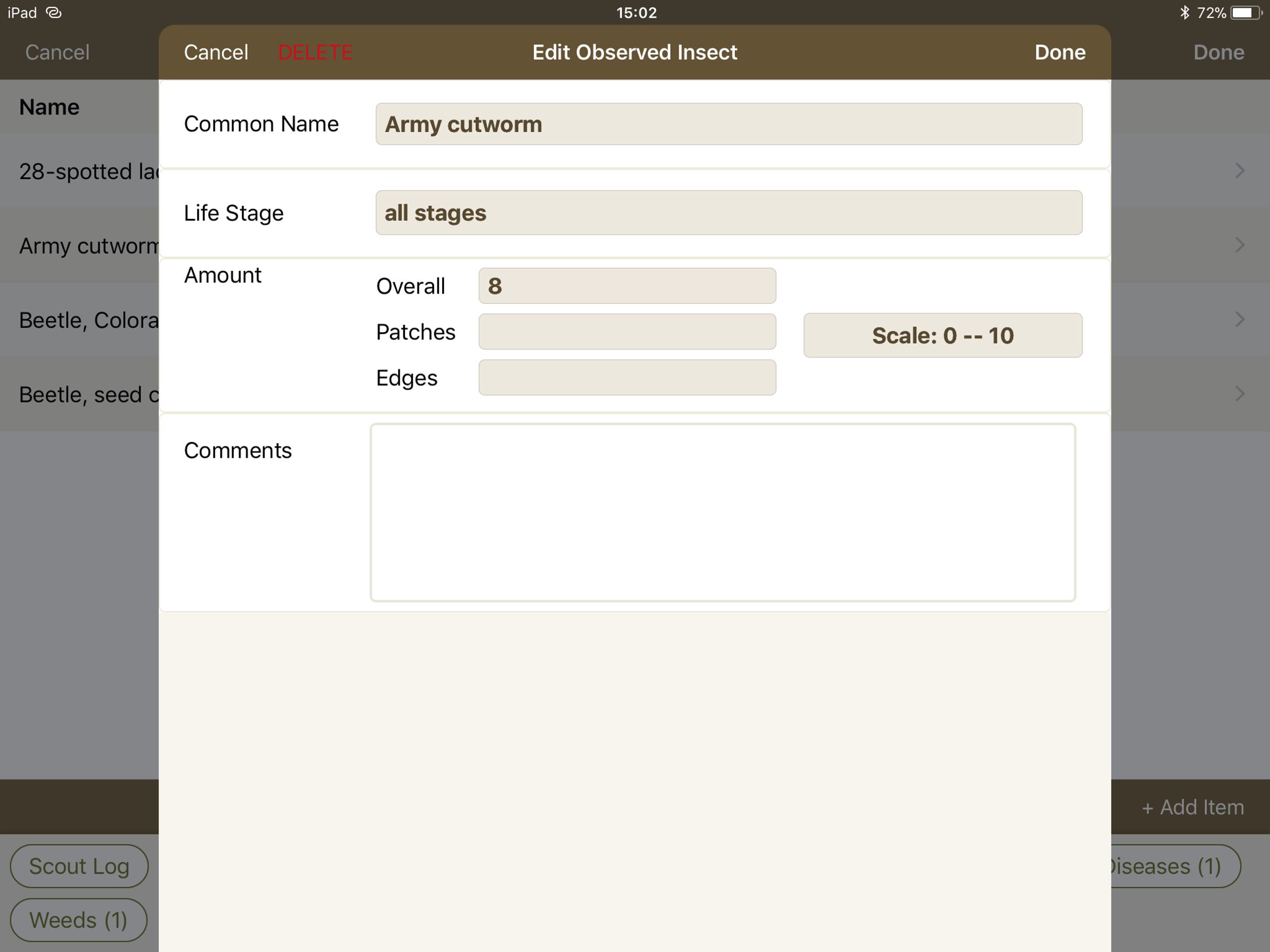Tap the red DELETE button

point(316,52)
